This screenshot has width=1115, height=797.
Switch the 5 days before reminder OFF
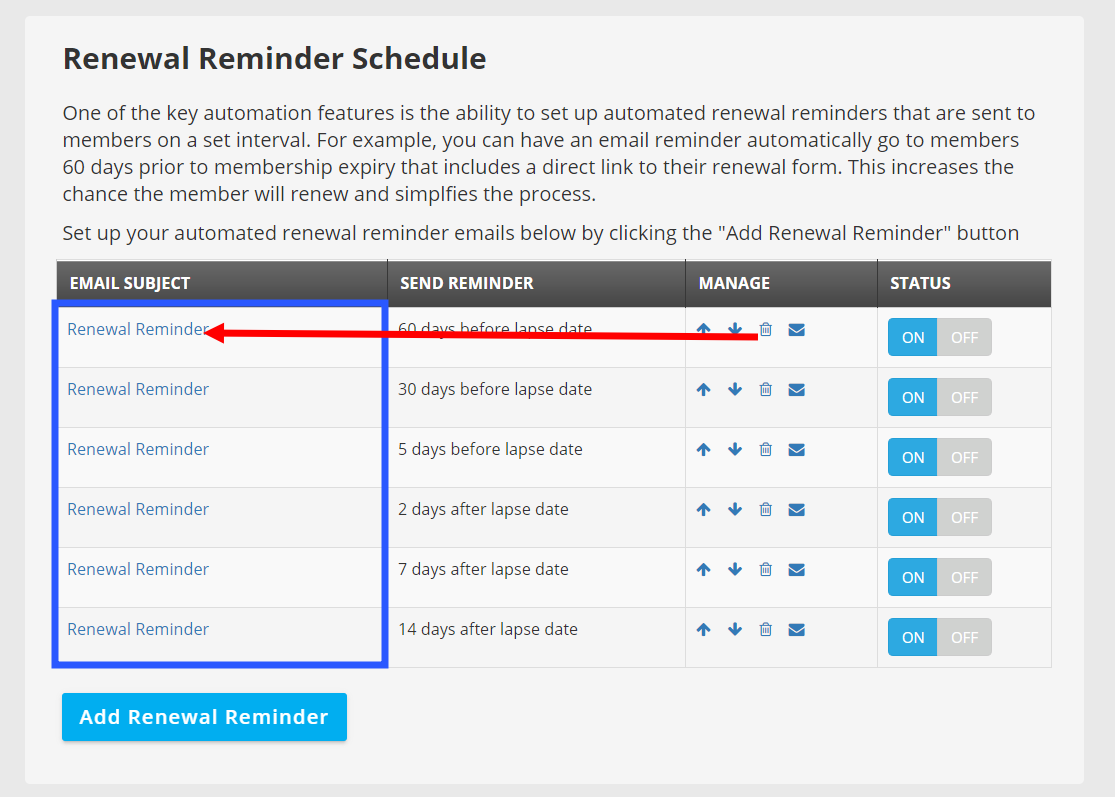tap(964, 458)
